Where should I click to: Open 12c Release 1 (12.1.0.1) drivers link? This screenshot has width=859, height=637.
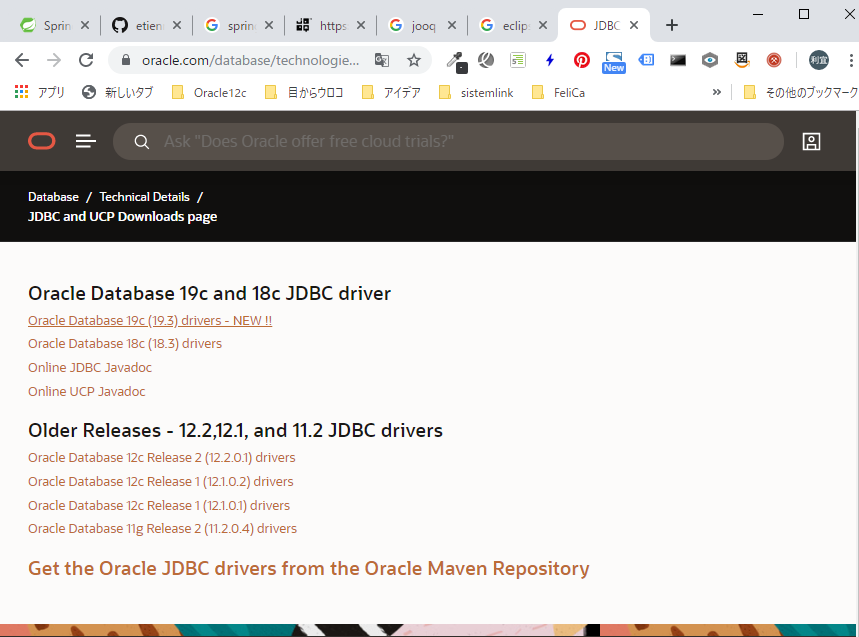(x=159, y=506)
